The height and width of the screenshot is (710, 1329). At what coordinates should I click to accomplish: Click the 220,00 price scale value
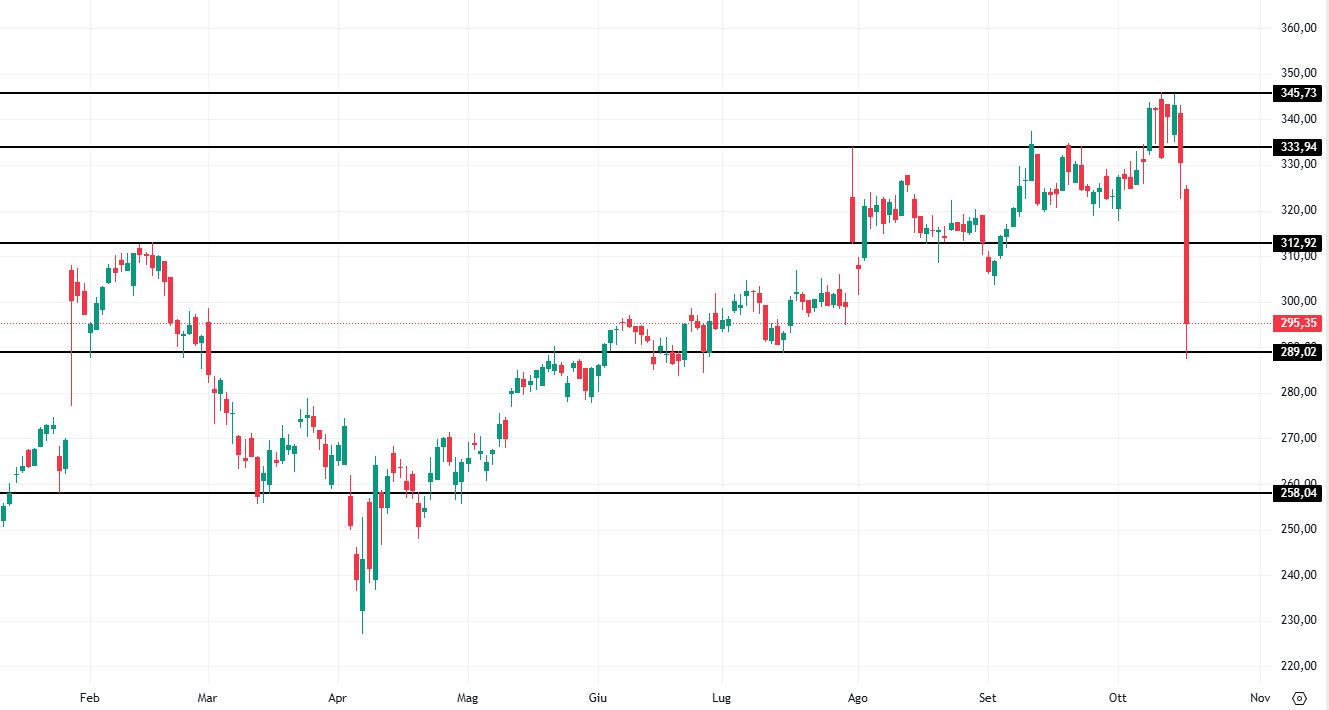coord(1298,666)
